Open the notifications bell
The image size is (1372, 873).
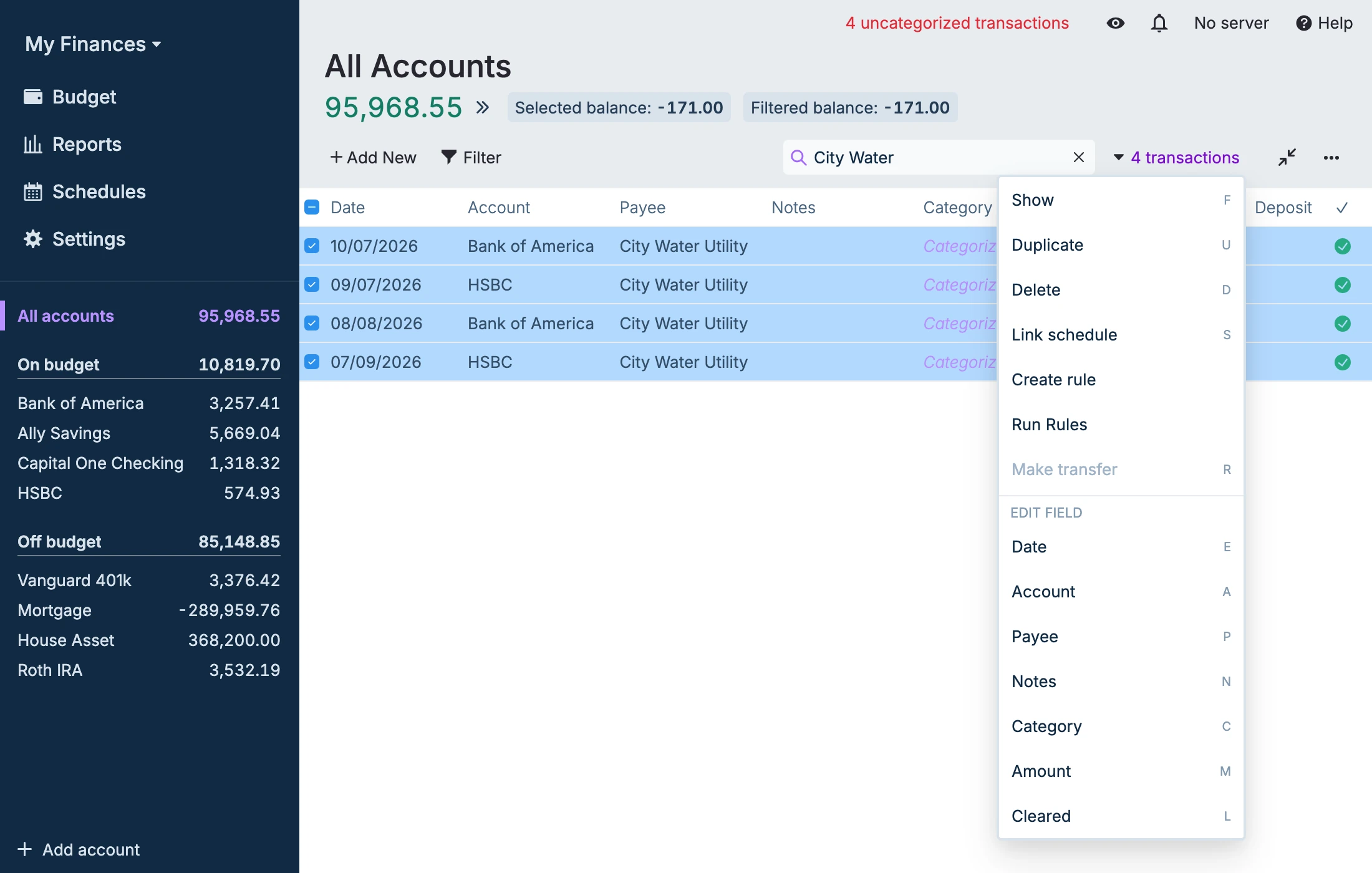1159,23
